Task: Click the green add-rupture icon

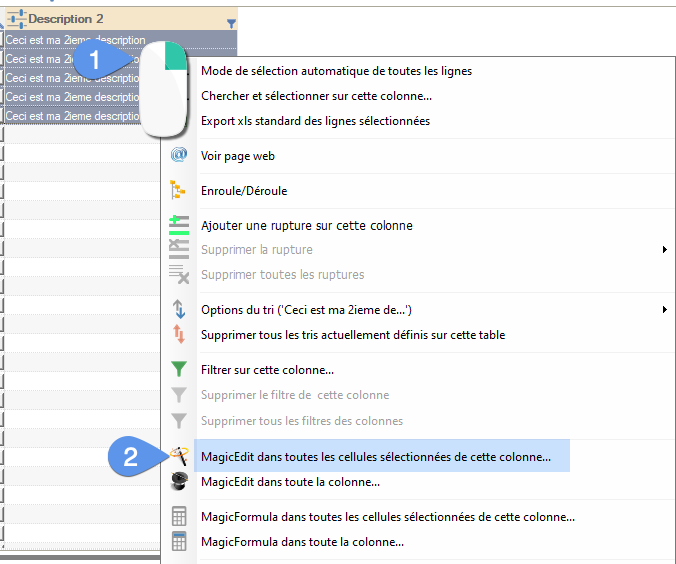Action: [x=179, y=225]
